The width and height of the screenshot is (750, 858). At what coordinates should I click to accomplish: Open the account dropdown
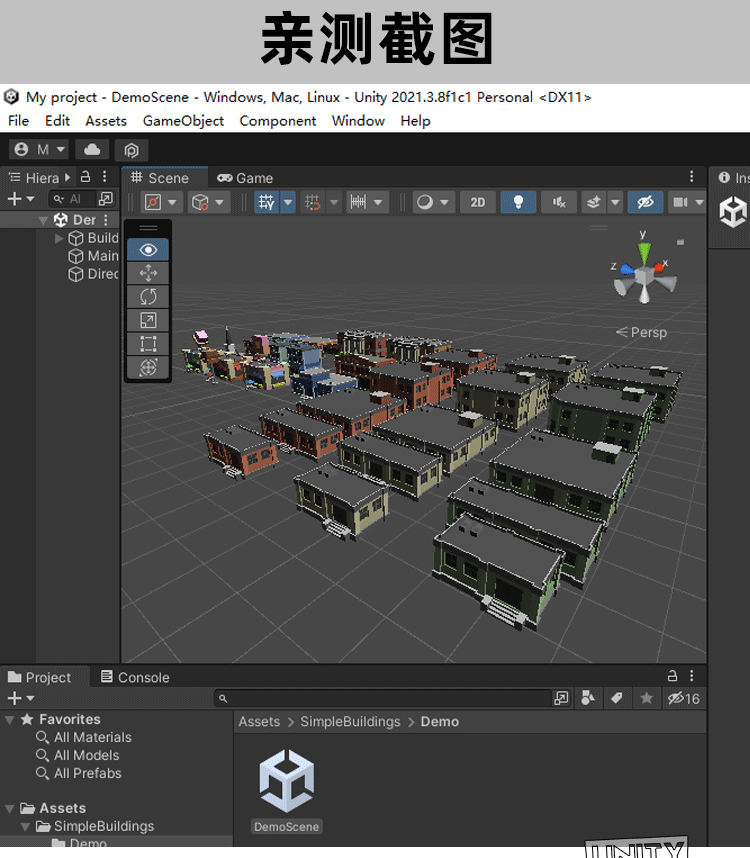point(40,150)
